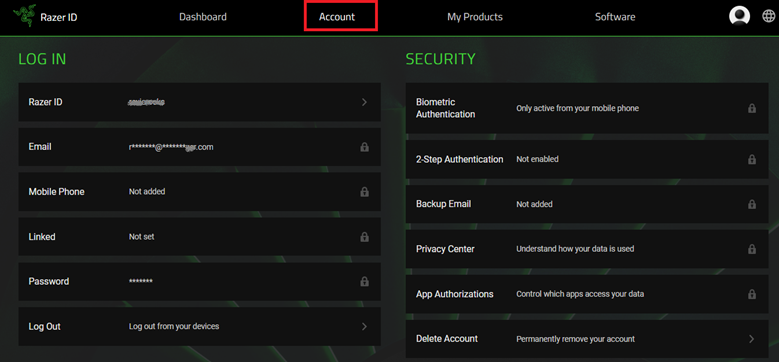This screenshot has height=363, width=779.
Task: Click the 'Not set' Linked value
Action: pos(142,237)
